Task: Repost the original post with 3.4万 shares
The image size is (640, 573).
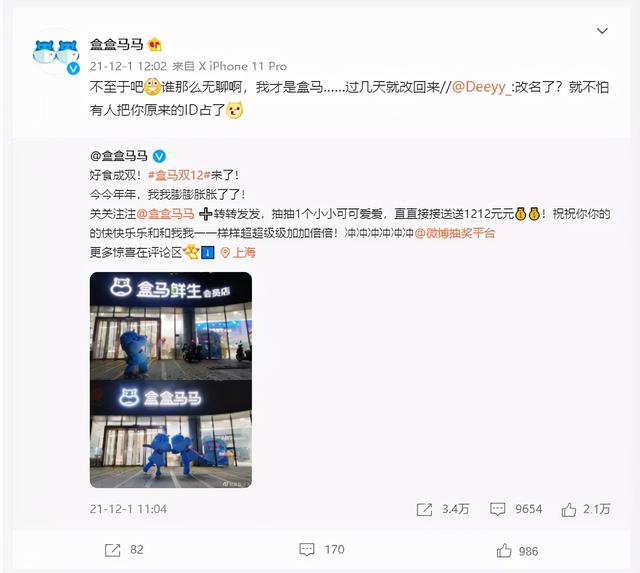Action: [x=443, y=509]
